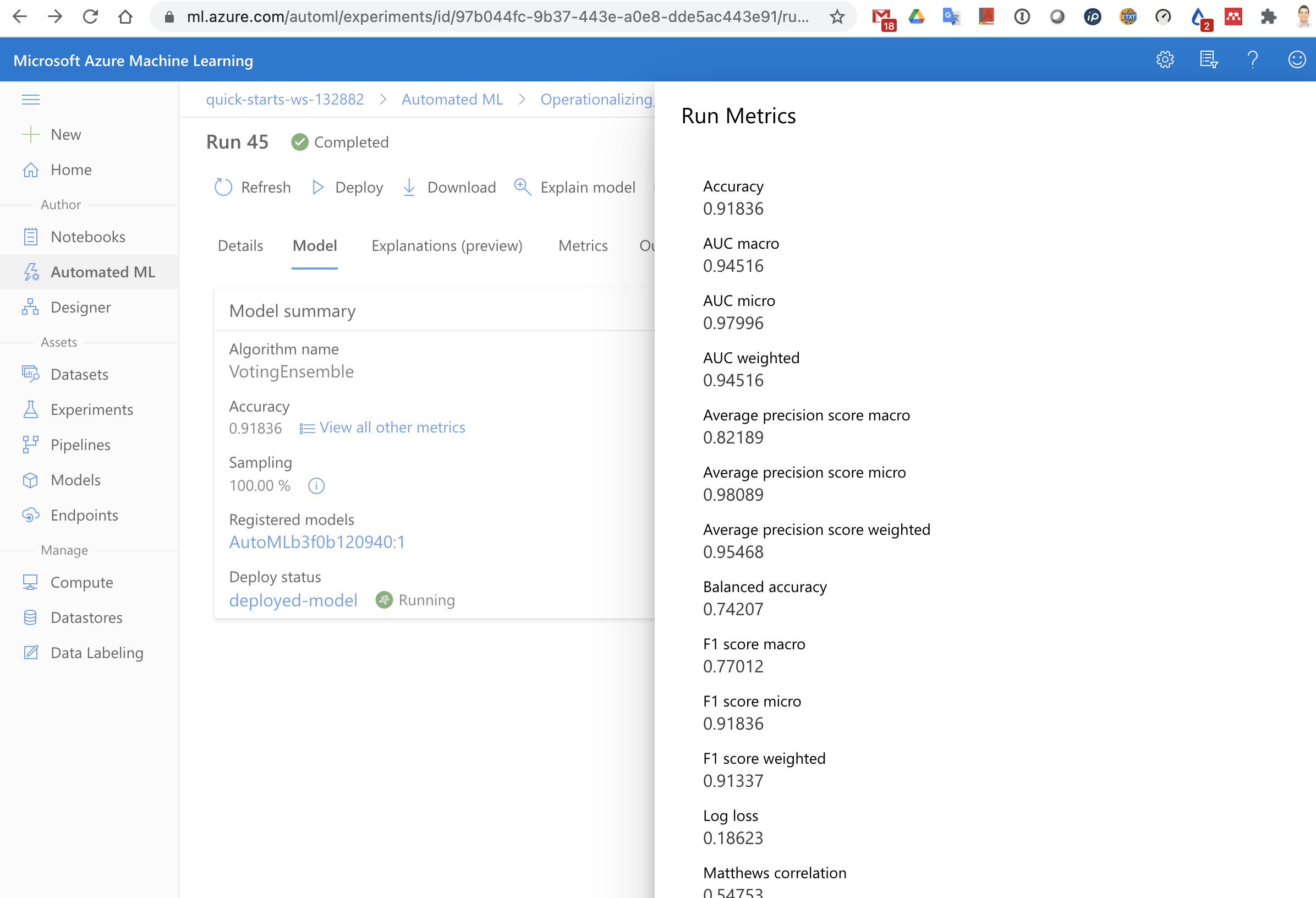The height and width of the screenshot is (898, 1316).
Task: Click the Download button
Action: [x=449, y=188]
